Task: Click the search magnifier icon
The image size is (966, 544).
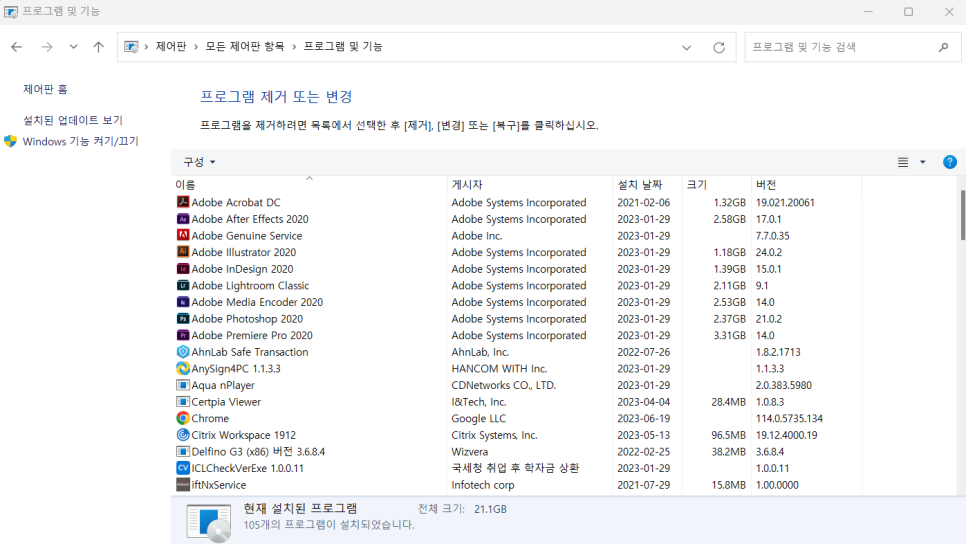Action: coord(943,47)
